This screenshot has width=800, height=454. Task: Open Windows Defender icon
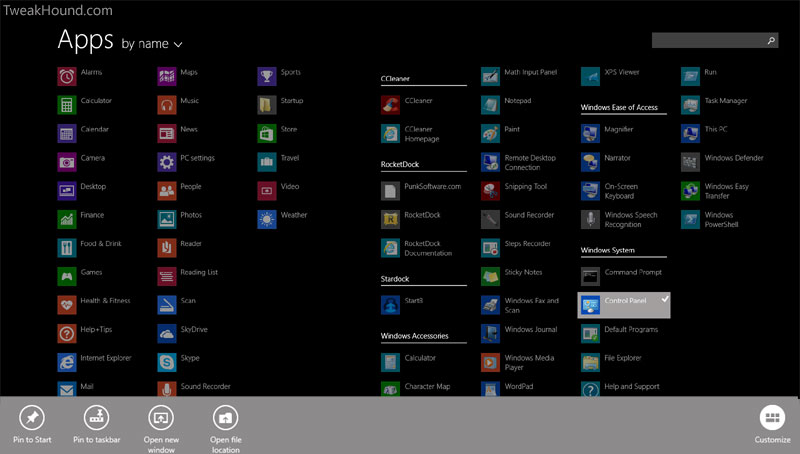(690, 162)
